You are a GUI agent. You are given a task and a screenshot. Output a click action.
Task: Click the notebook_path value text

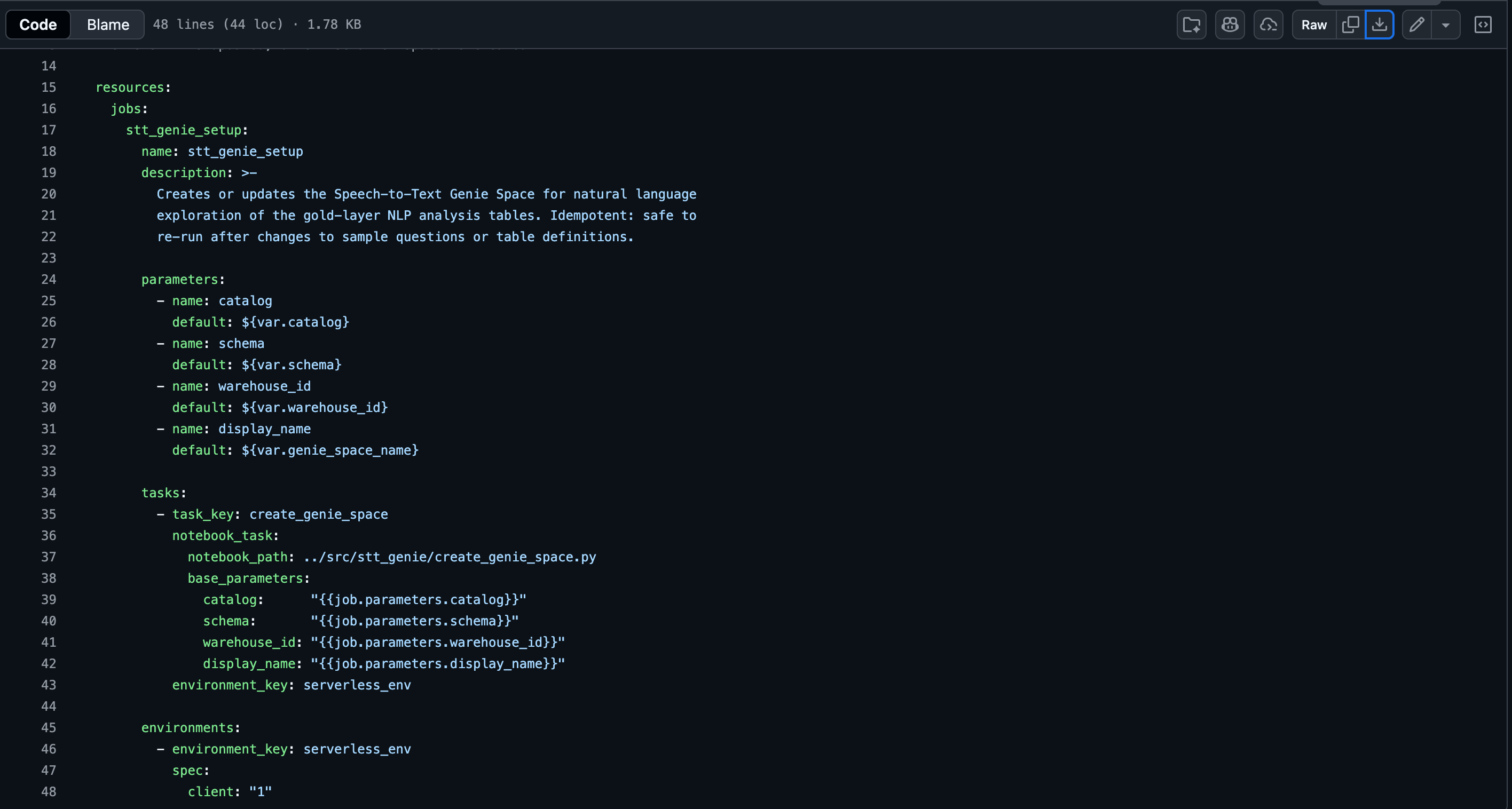(x=449, y=557)
